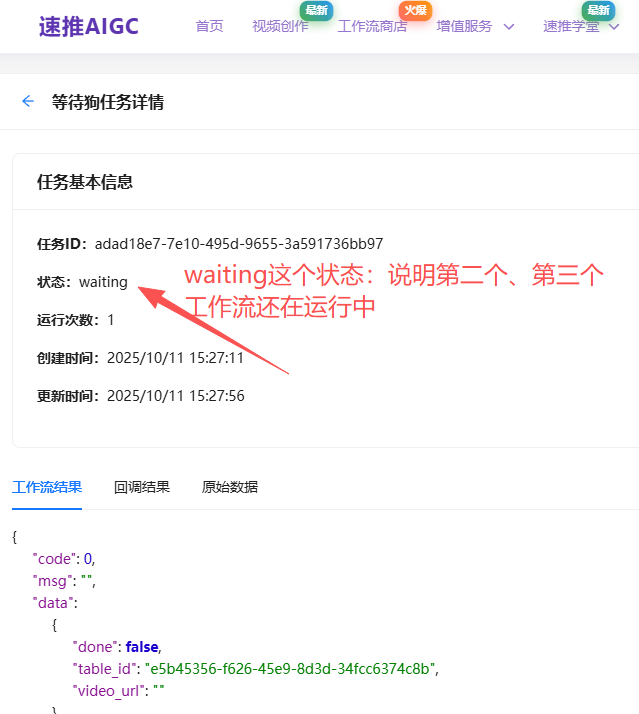The height and width of the screenshot is (714, 639).
Task: Expand the 速推学堂 dropdown menu
Action: pyautogui.click(x=581, y=26)
